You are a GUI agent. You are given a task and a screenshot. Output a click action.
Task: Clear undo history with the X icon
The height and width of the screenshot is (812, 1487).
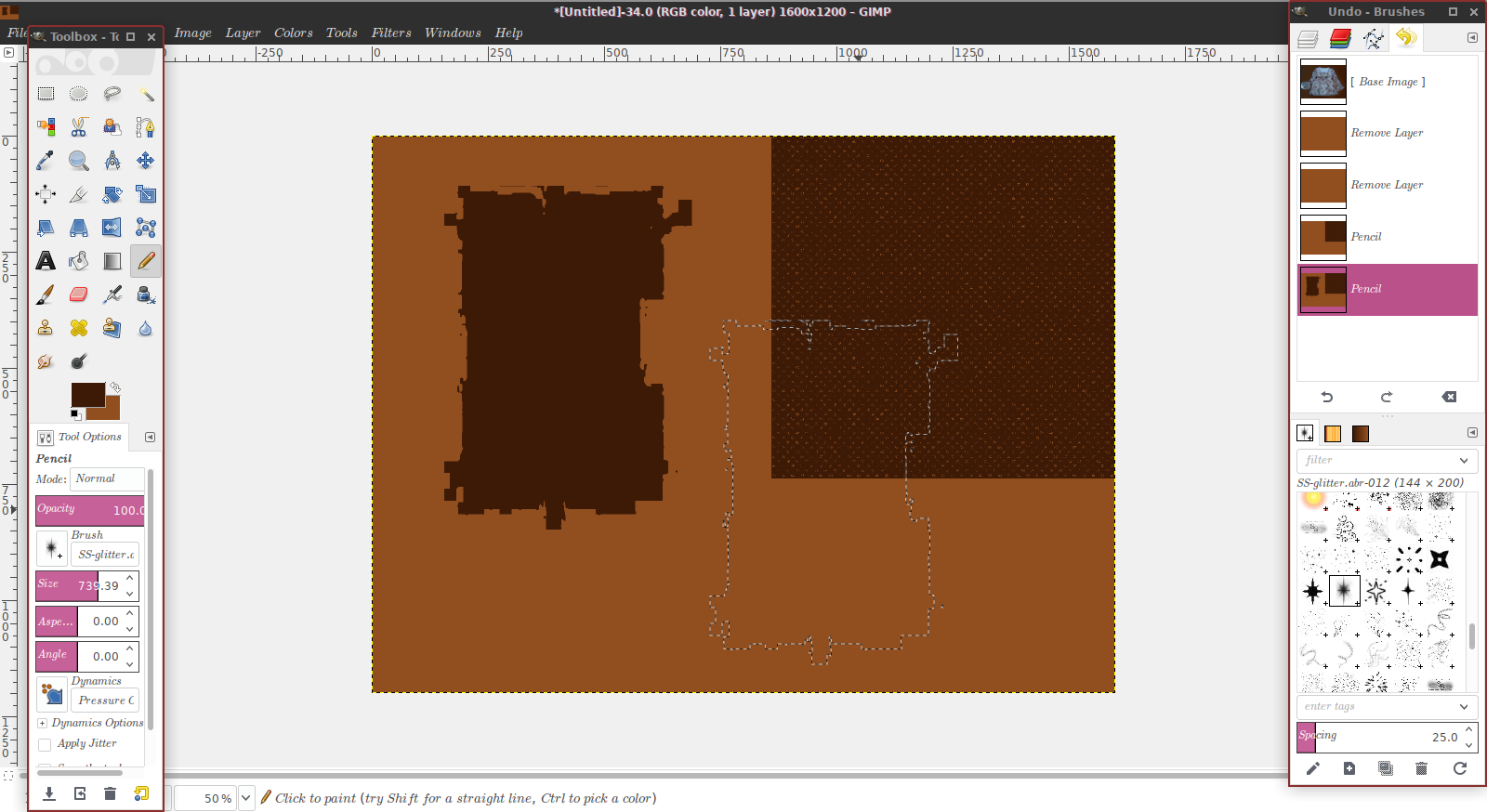point(1449,397)
